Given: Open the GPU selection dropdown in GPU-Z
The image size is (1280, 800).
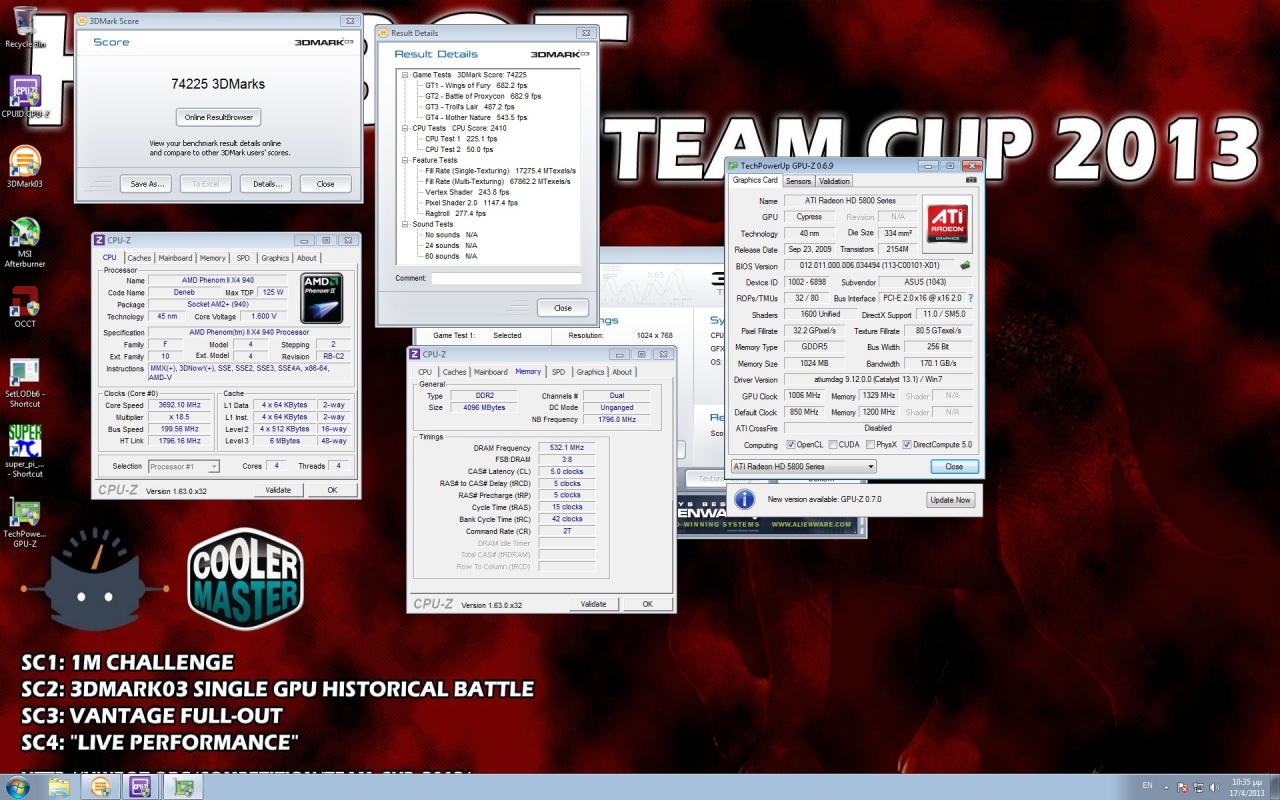Looking at the screenshot, I should tap(803, 466).
